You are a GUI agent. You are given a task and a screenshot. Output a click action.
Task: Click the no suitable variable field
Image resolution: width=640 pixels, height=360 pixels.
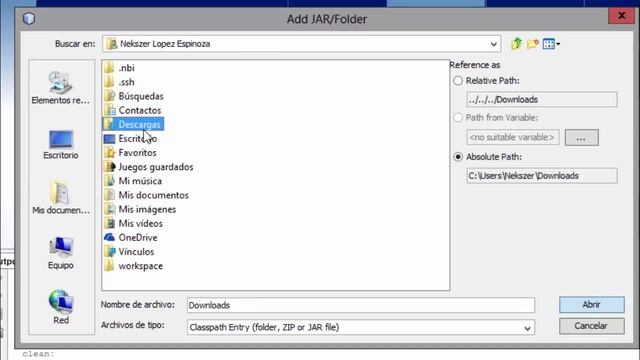click(x=513, y=137)
